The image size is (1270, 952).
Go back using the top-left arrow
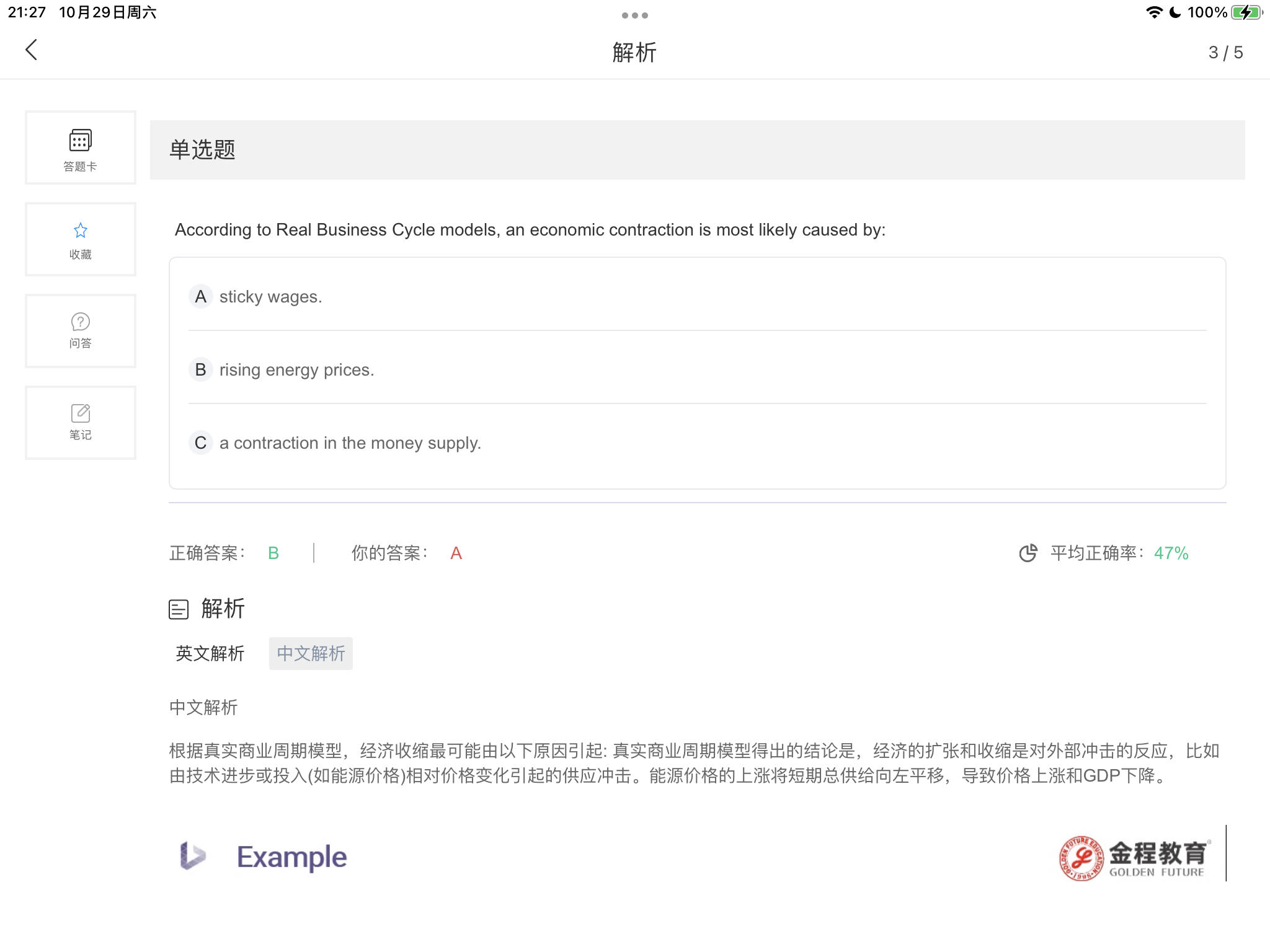pos(32,50)
